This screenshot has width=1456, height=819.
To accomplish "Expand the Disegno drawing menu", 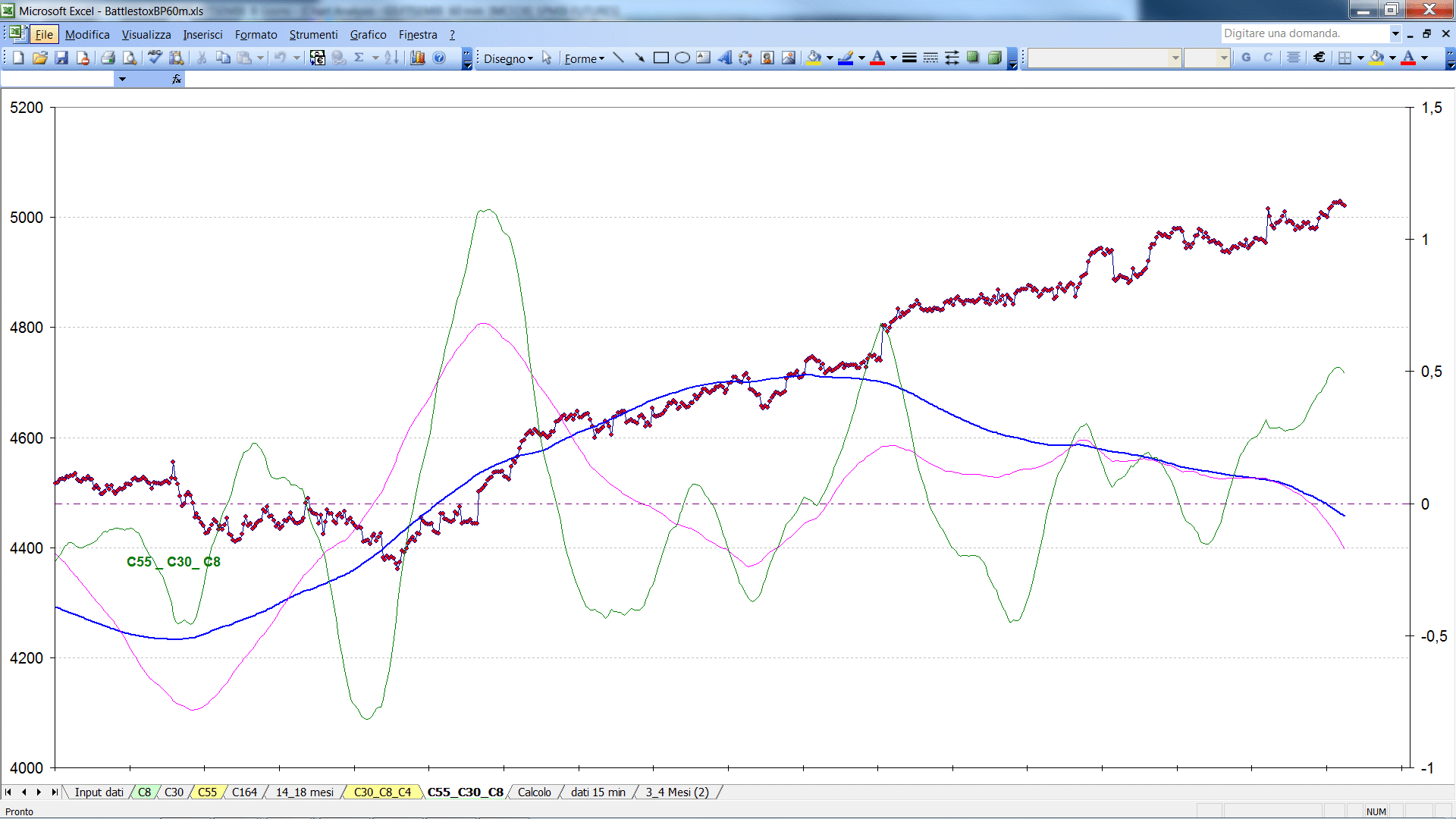I will [508, 58].
